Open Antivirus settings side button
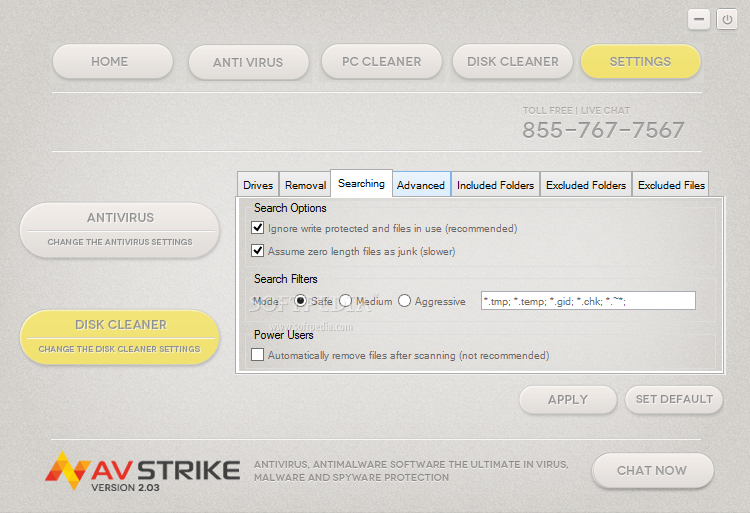 point(120,230)
